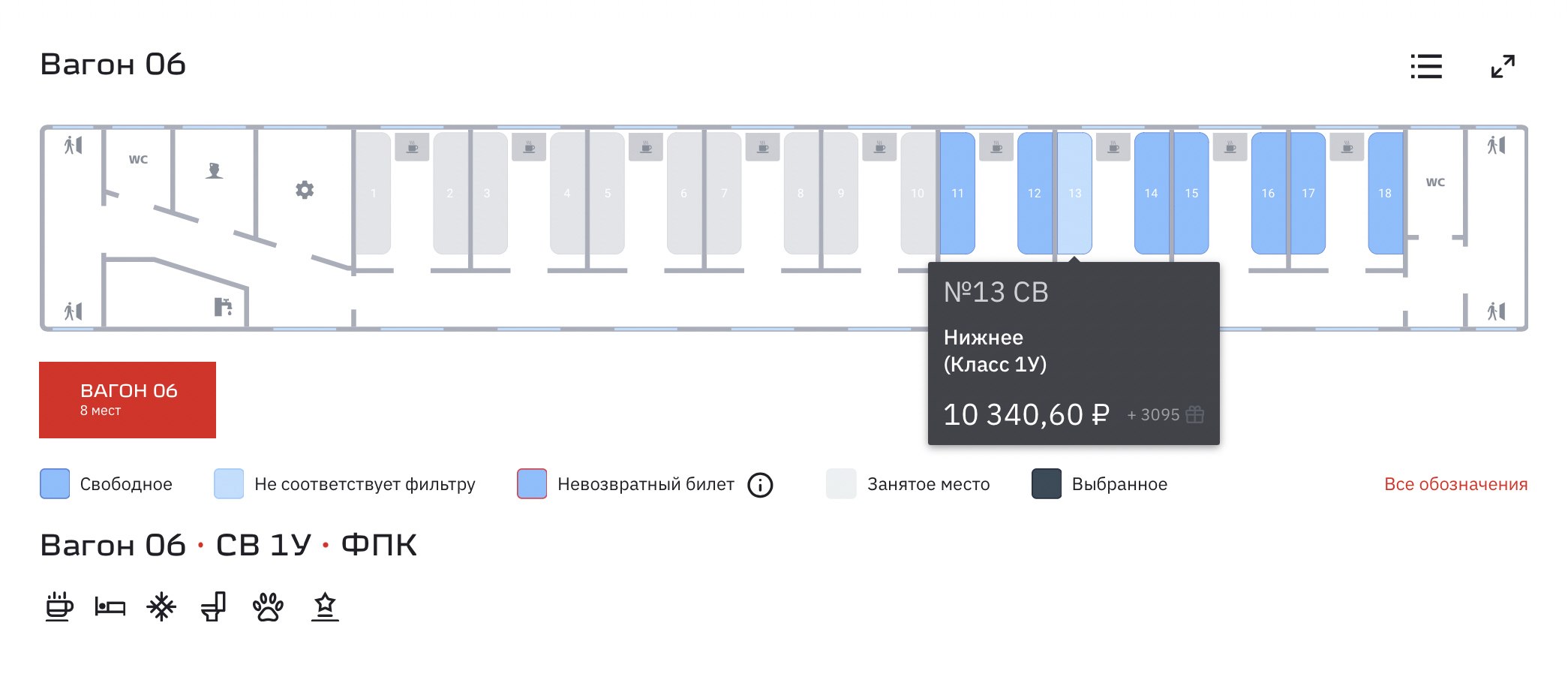This screenshot has height=683, width=1568.
Task: Click the bio-toilet amenity icon
Action: pos(214,606)
